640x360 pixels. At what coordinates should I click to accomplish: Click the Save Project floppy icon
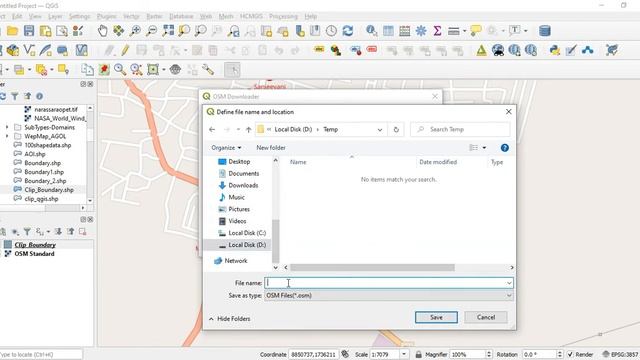pos(29,31)
